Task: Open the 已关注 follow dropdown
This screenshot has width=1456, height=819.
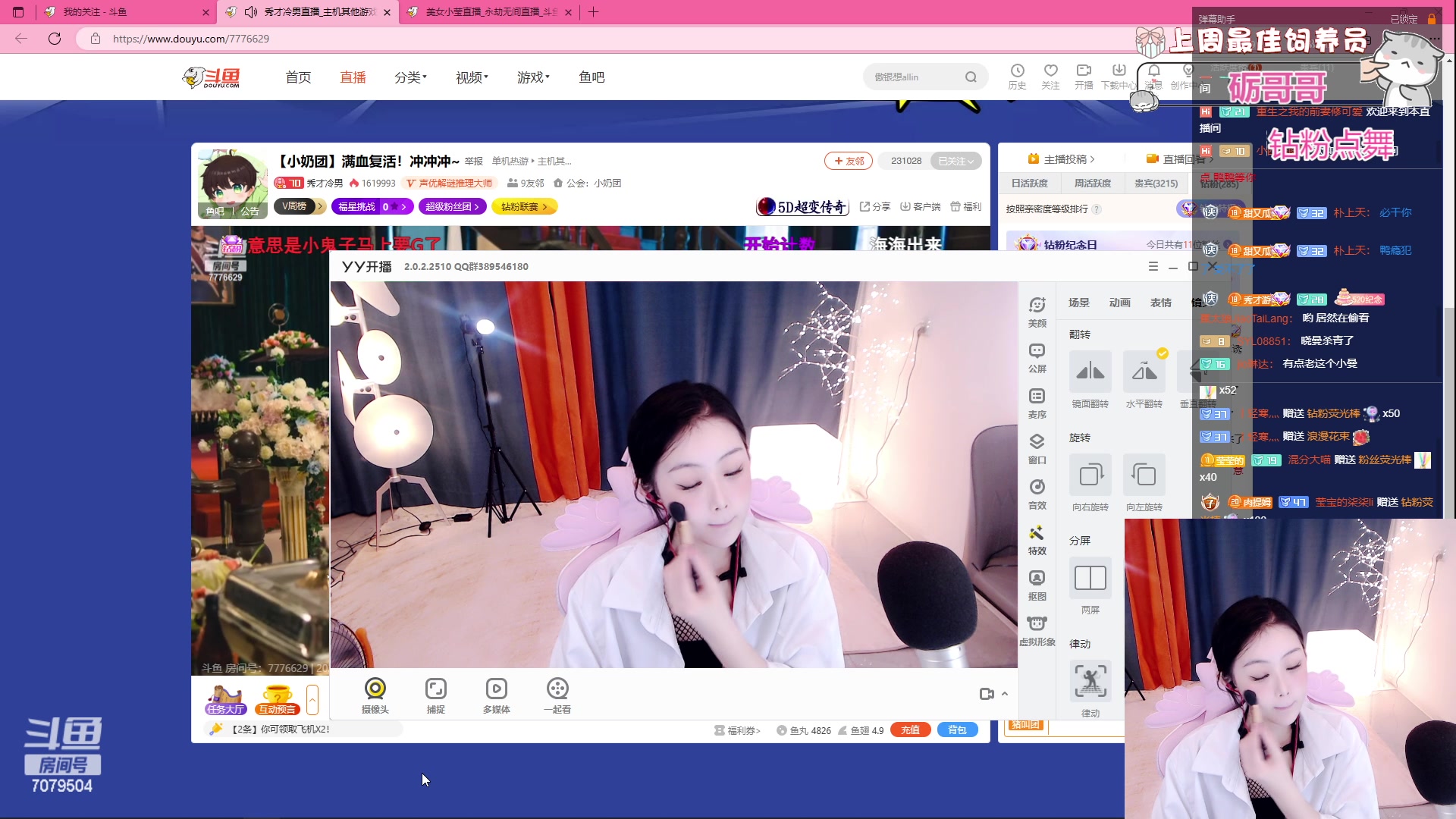Action: 955,161
